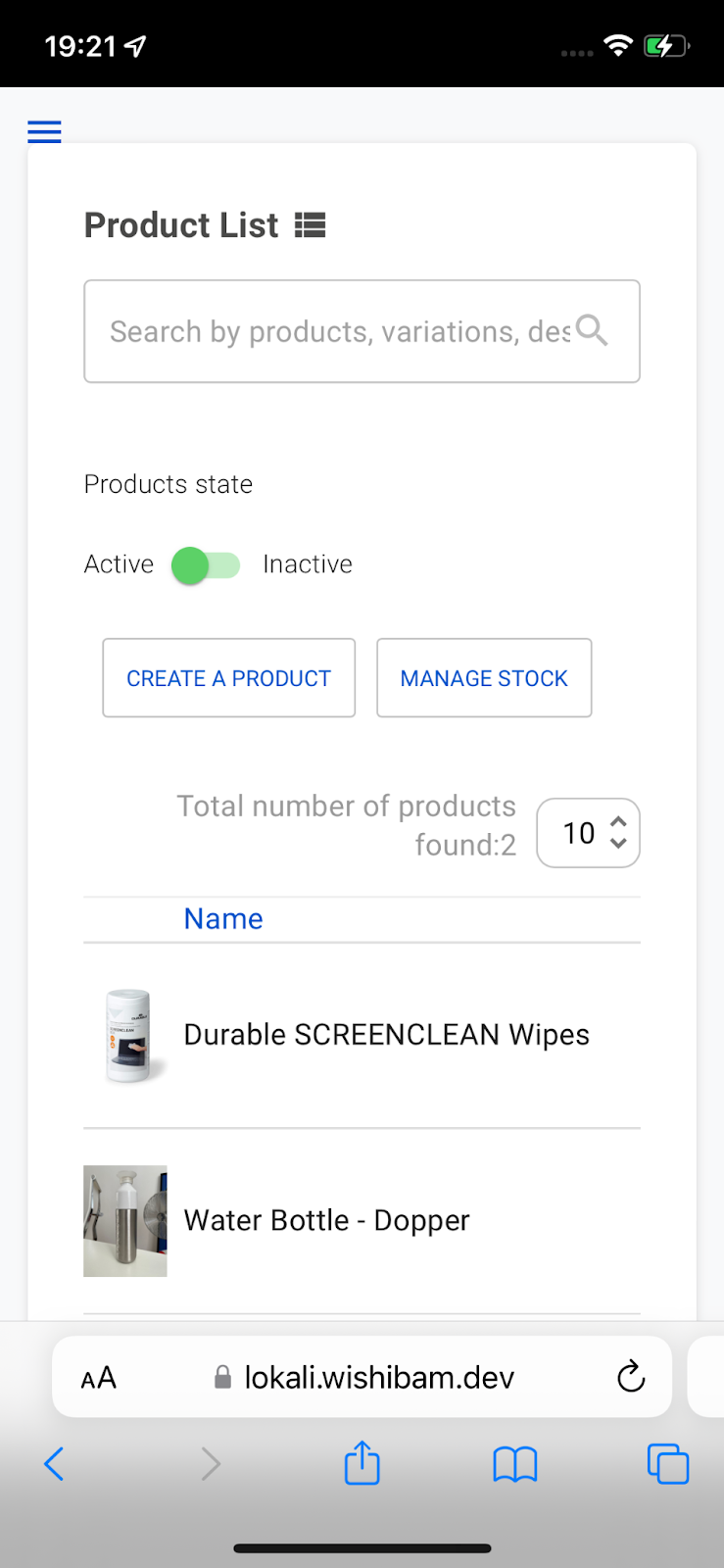724x1568 pixels.
Task: Open the Durable SCREENCLEAN Wipes thumbnail
Action: coord(126,1036)
